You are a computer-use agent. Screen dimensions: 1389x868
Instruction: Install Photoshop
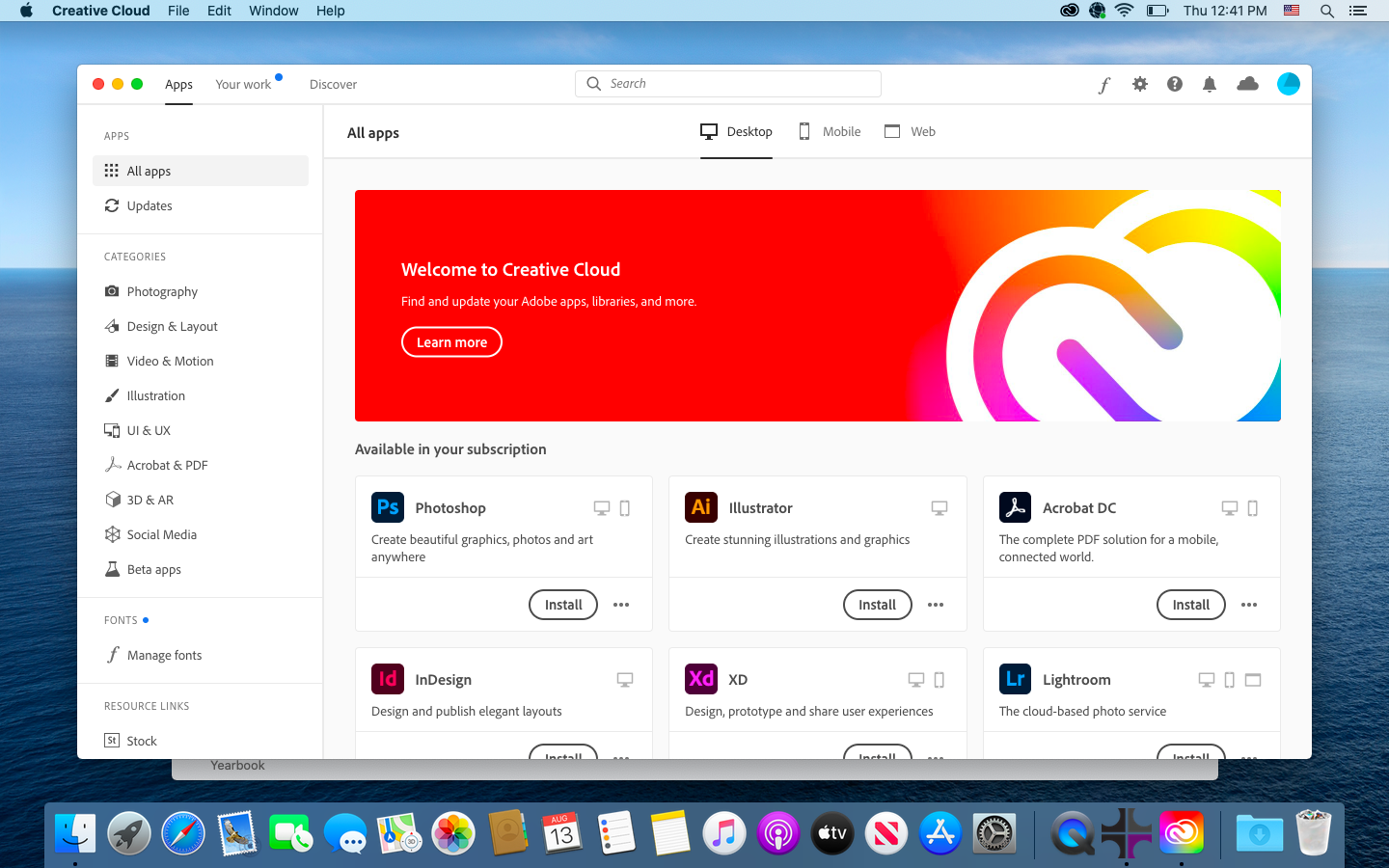tap(563, 605)
